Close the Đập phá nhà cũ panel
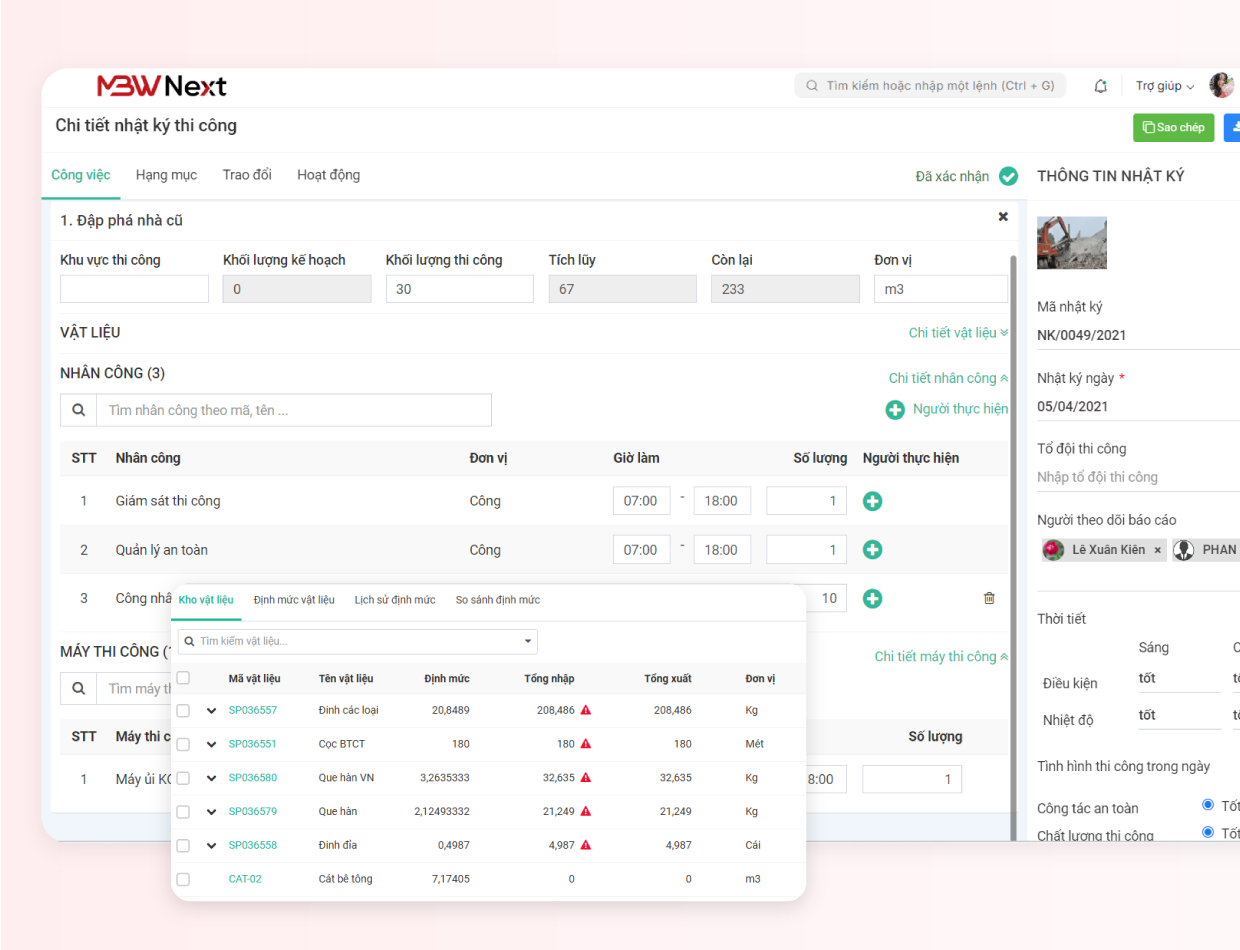 (x=1003, y=217)
